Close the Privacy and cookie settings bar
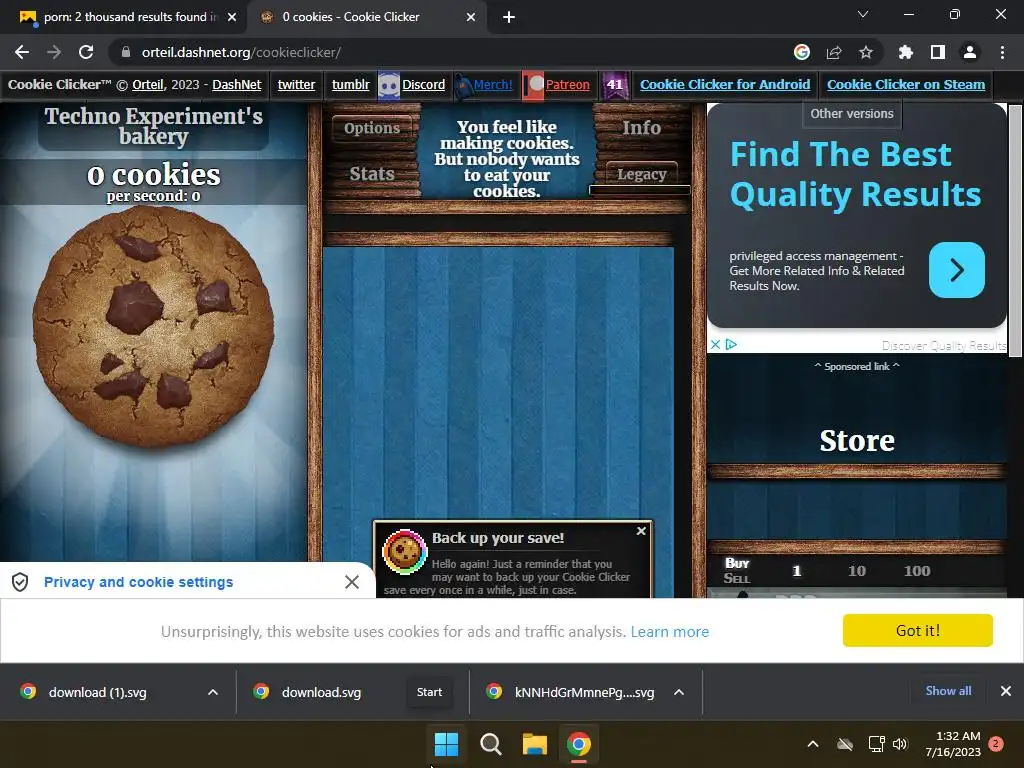The width and height of the screenshot is (1024, 768). (351, 582)
